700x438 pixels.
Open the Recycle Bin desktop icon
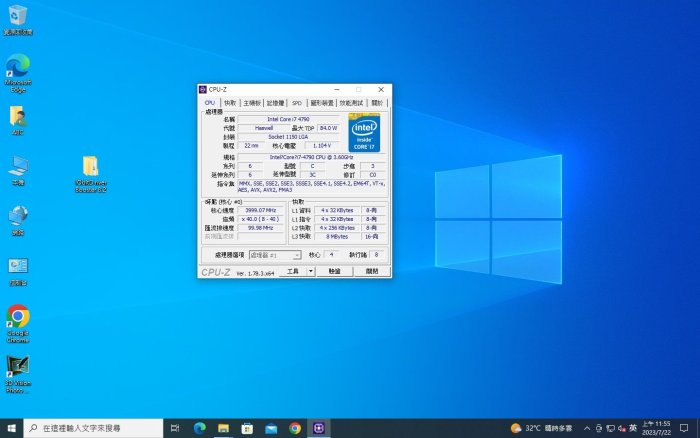(x=18, y=20)
